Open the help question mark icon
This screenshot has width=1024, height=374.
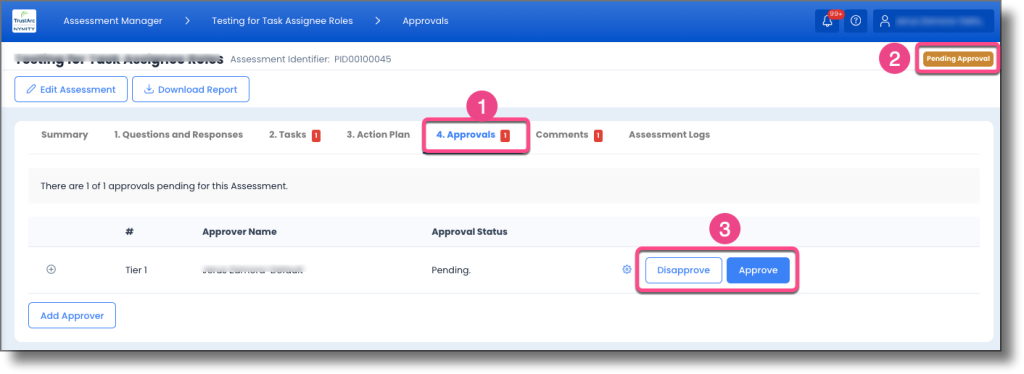(856, 22)
